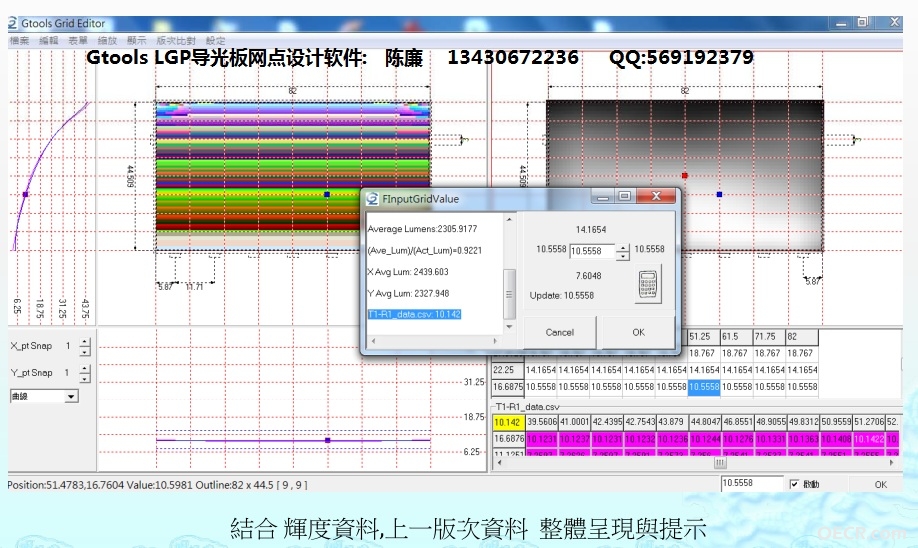Open the 設定 menu

click(215, 40)
